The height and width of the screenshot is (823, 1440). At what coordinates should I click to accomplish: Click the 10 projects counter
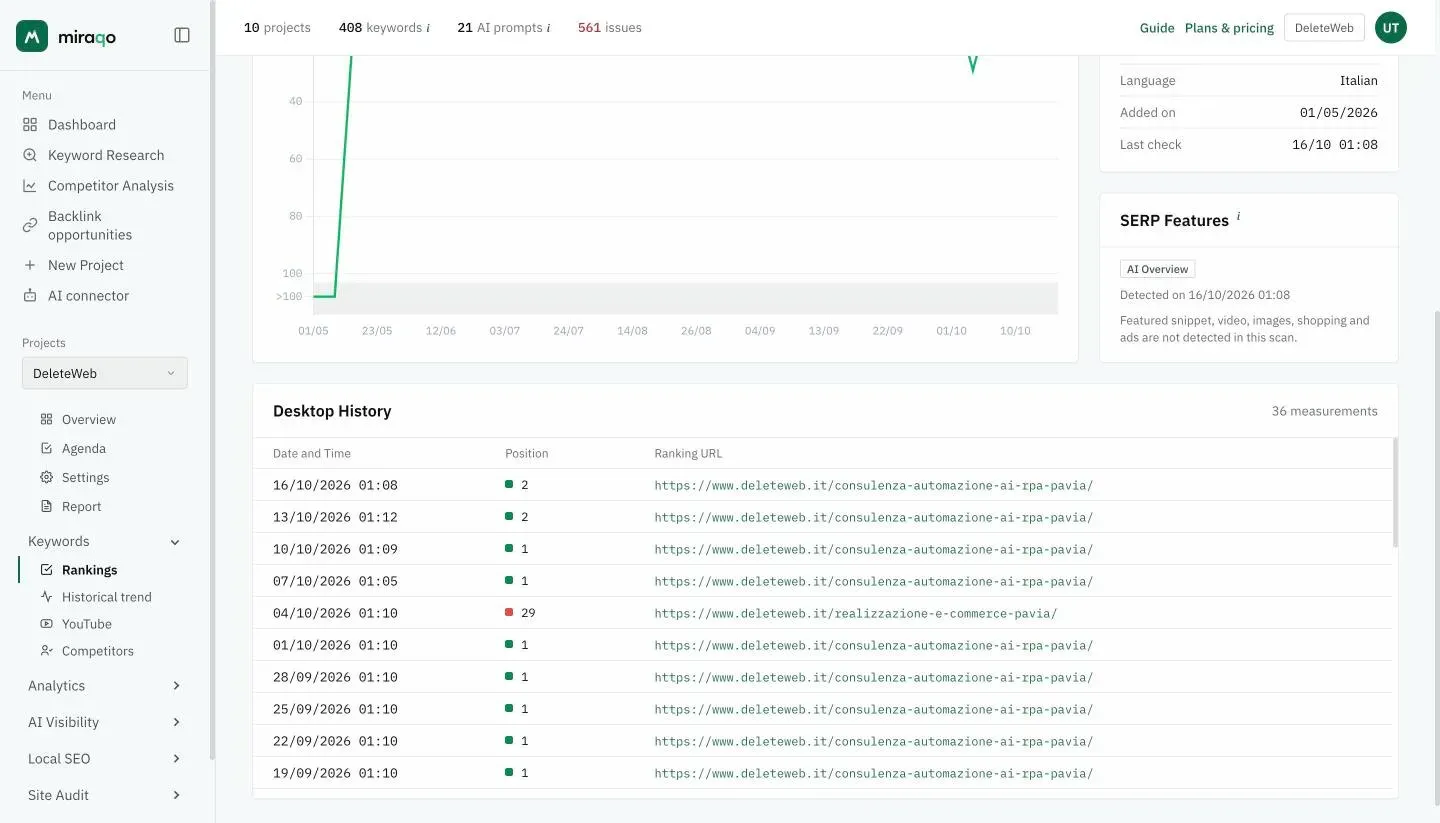click(x=277, y=28)
